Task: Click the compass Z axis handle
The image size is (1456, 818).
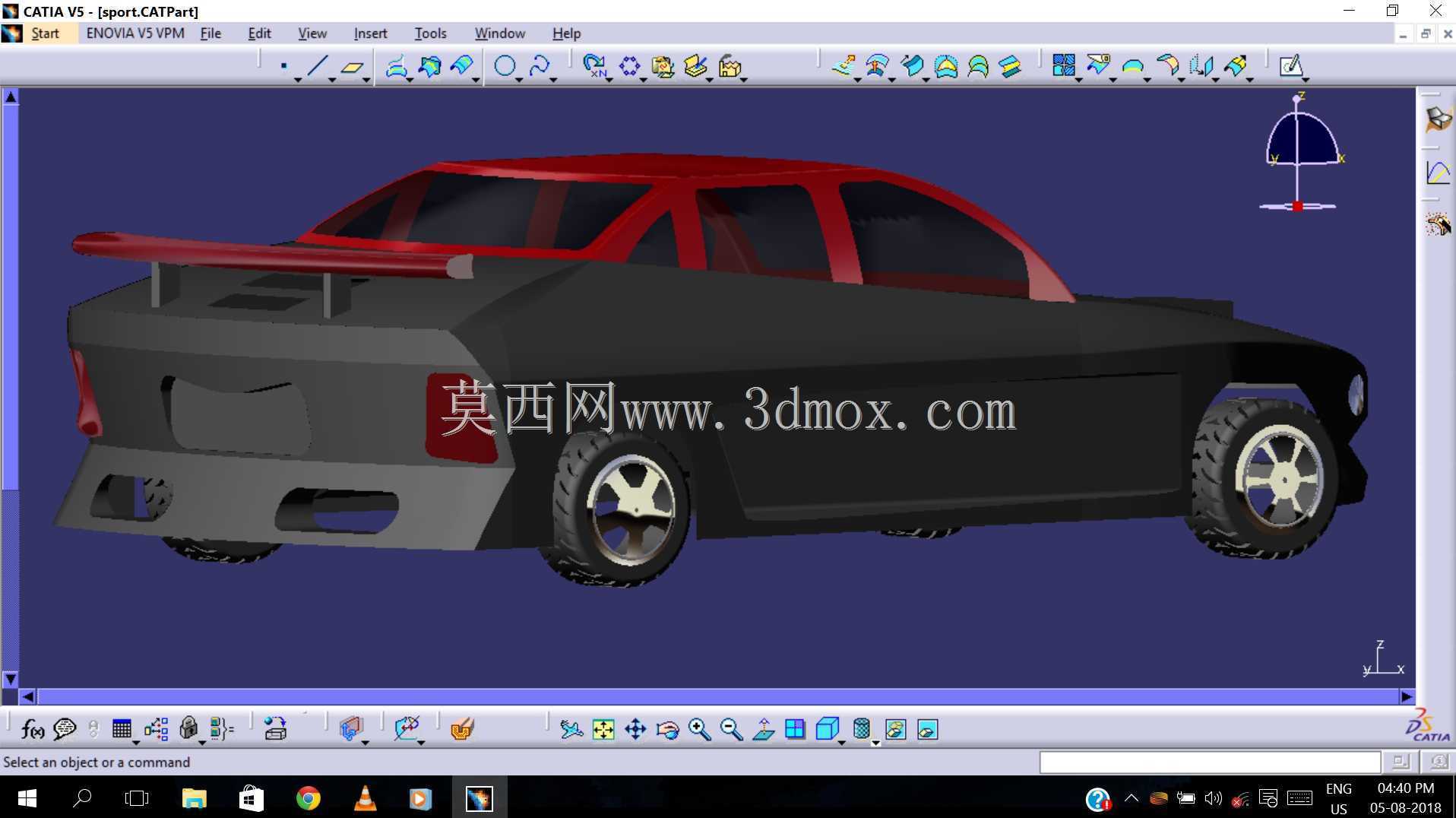Action: [x=1297, y=98]
